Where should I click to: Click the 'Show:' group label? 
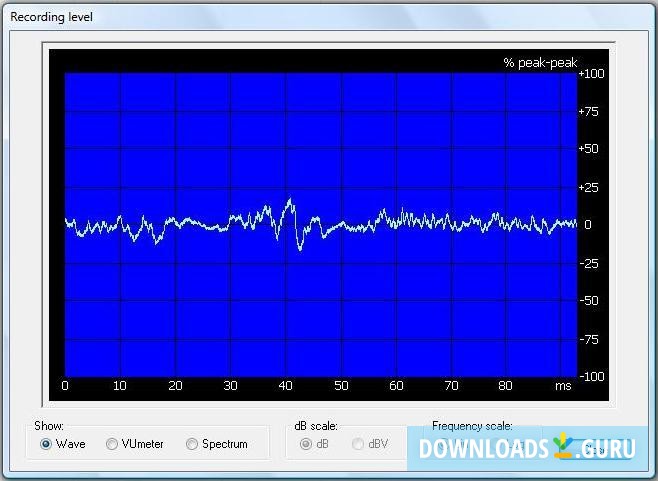tap(49, 426)
